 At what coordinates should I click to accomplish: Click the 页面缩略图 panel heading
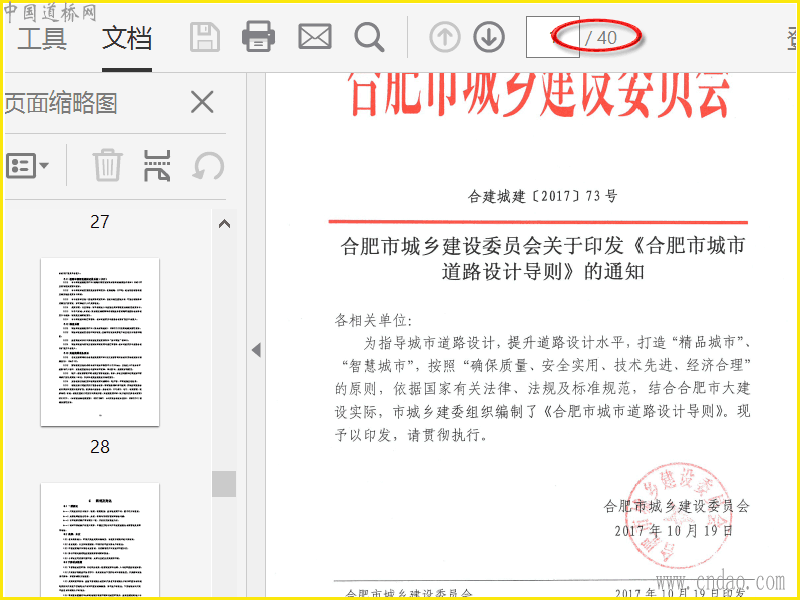coord(61,103)
